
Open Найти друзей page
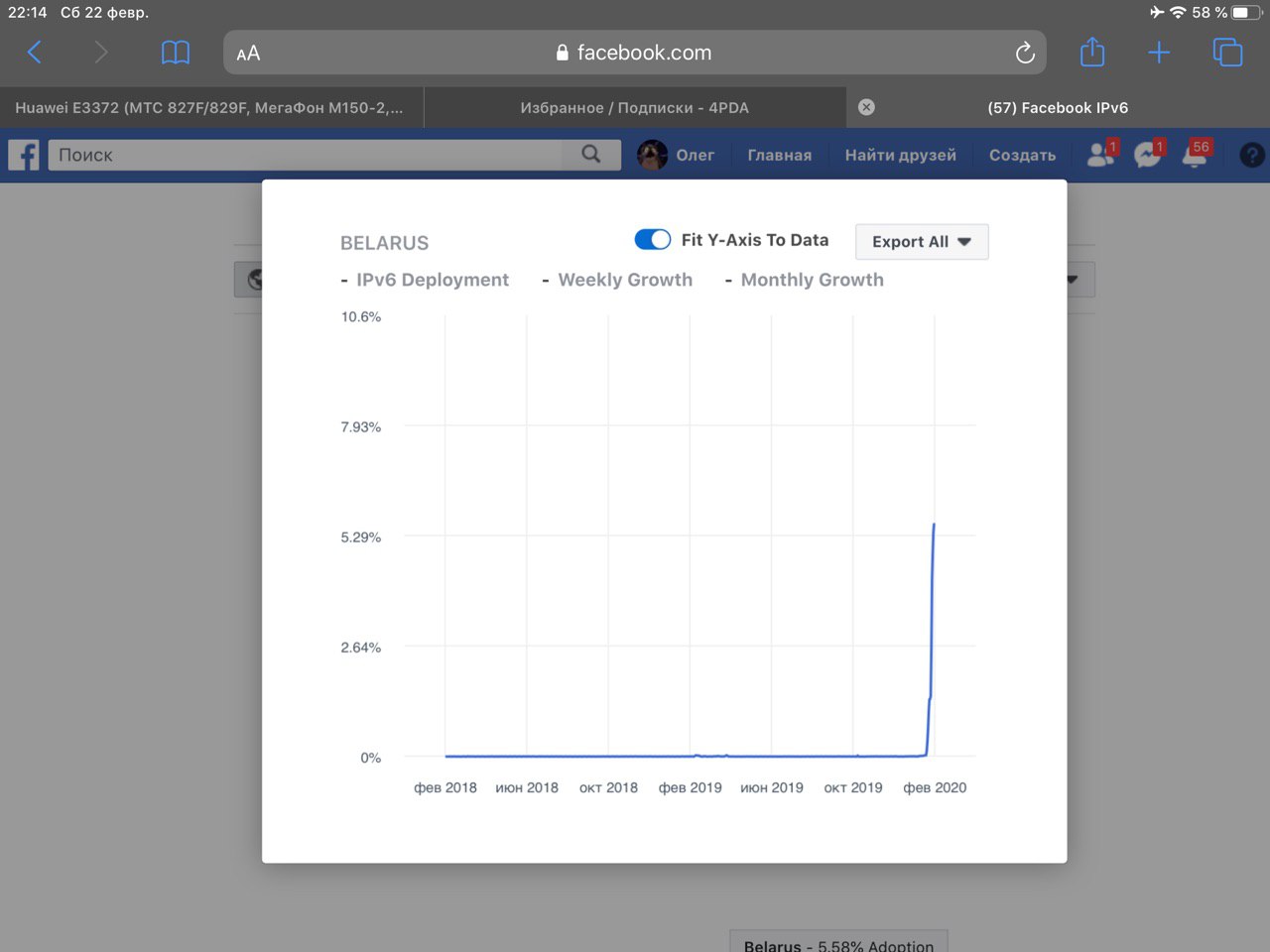click(x=901, y=155)
